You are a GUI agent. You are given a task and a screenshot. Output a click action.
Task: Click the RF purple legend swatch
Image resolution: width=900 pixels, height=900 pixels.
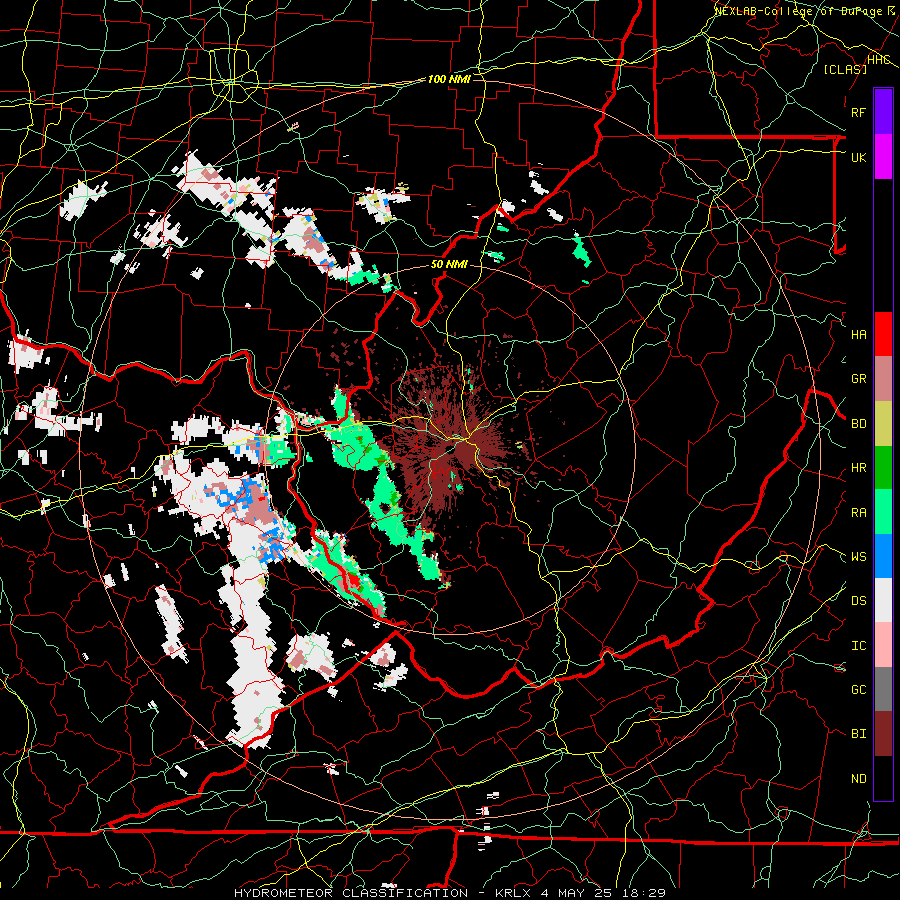click(x=883, y=112)
